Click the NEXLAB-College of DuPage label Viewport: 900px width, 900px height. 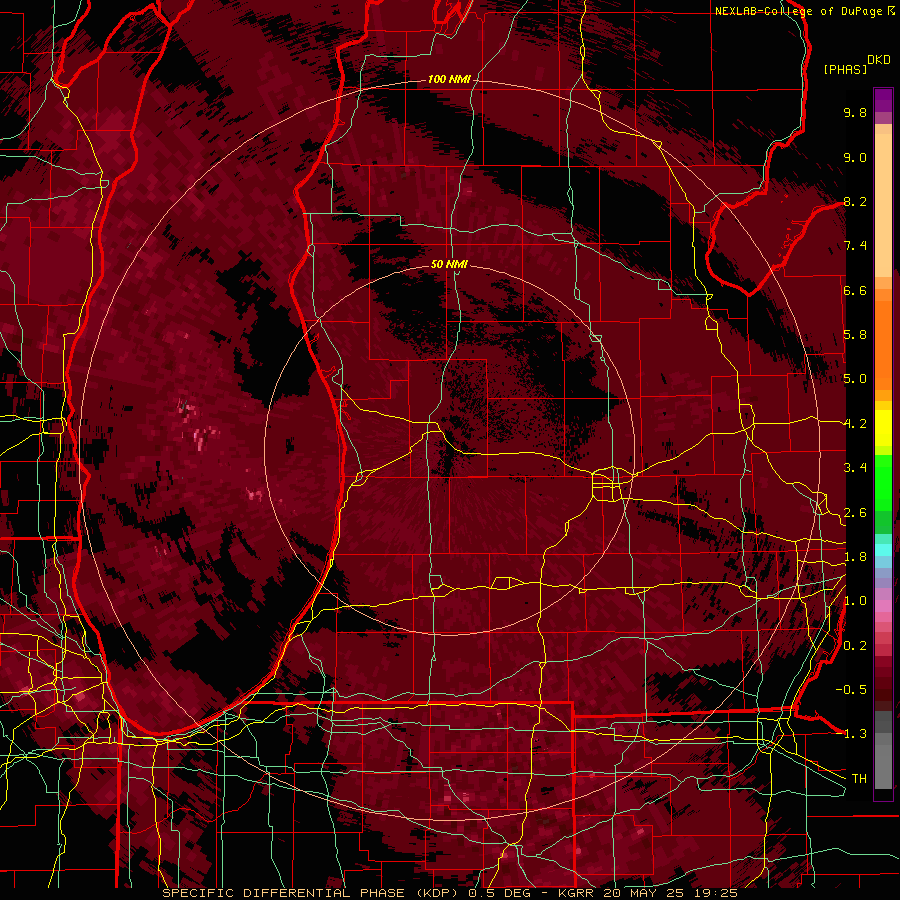click(799, 11)
